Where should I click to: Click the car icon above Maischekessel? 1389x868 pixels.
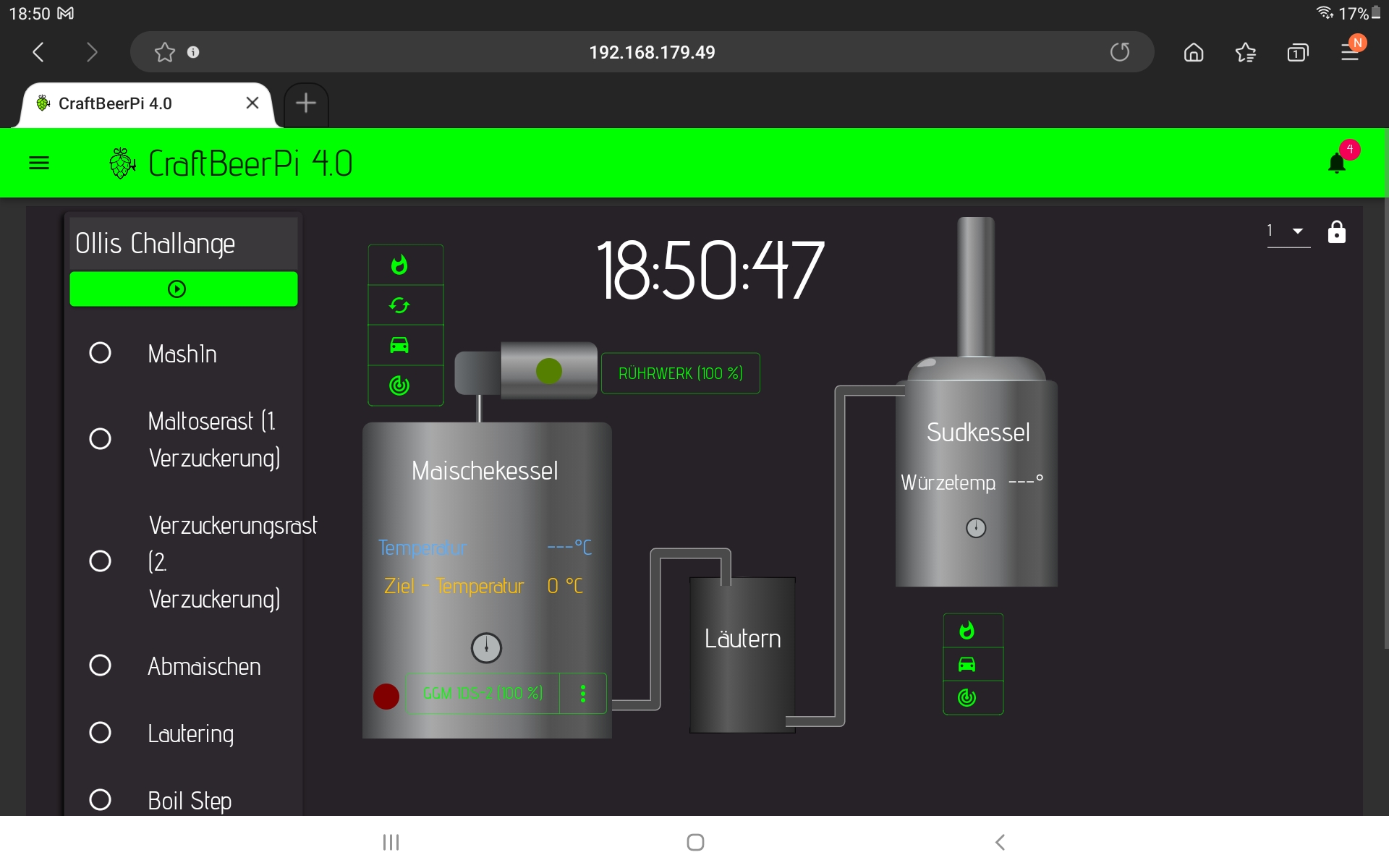pos(399,345)
